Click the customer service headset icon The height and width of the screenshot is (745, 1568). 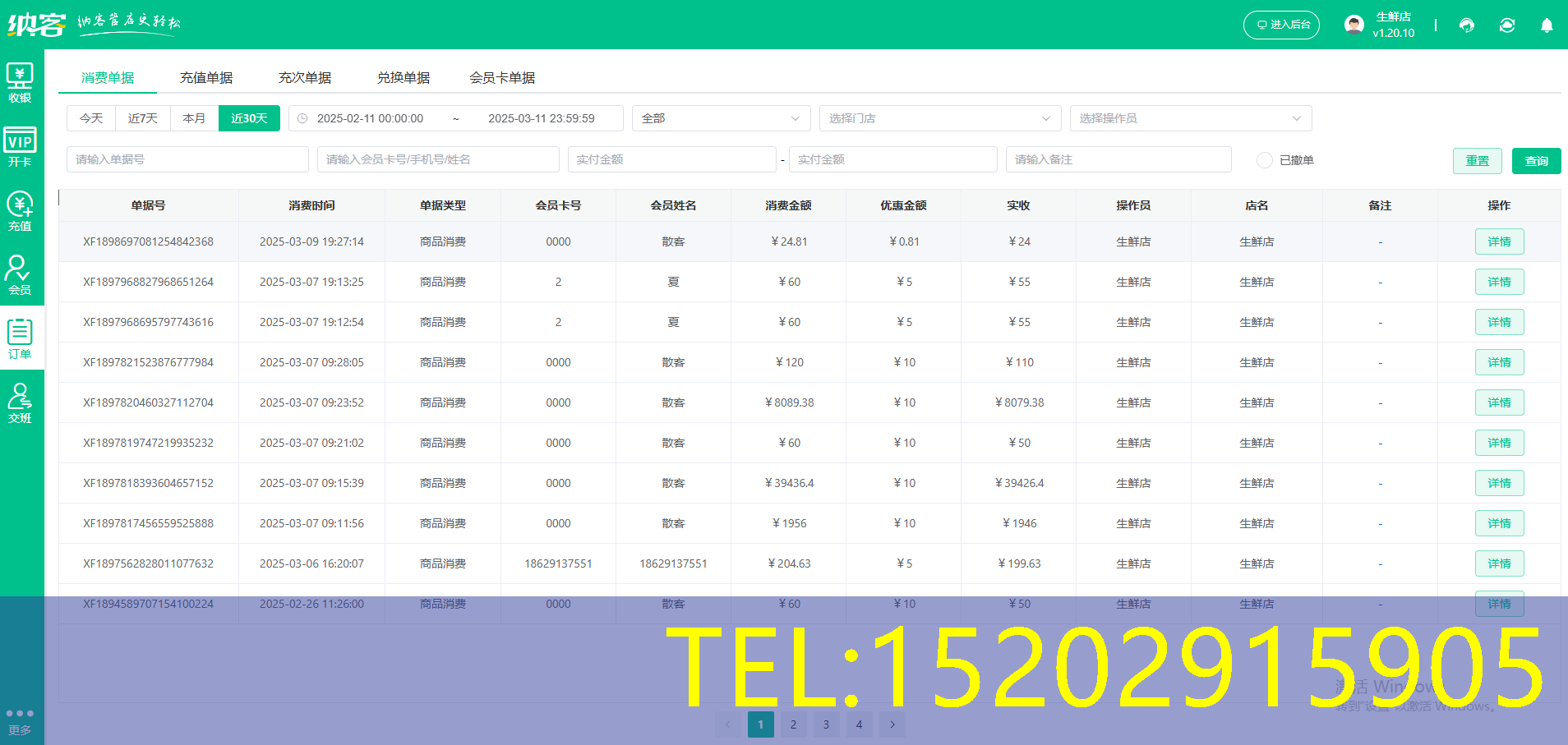[x=1467, y=25]
